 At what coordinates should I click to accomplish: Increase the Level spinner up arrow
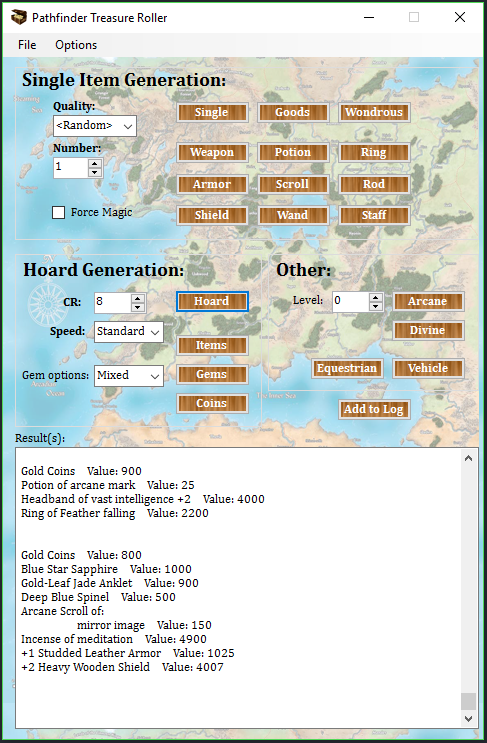[376, 297]
